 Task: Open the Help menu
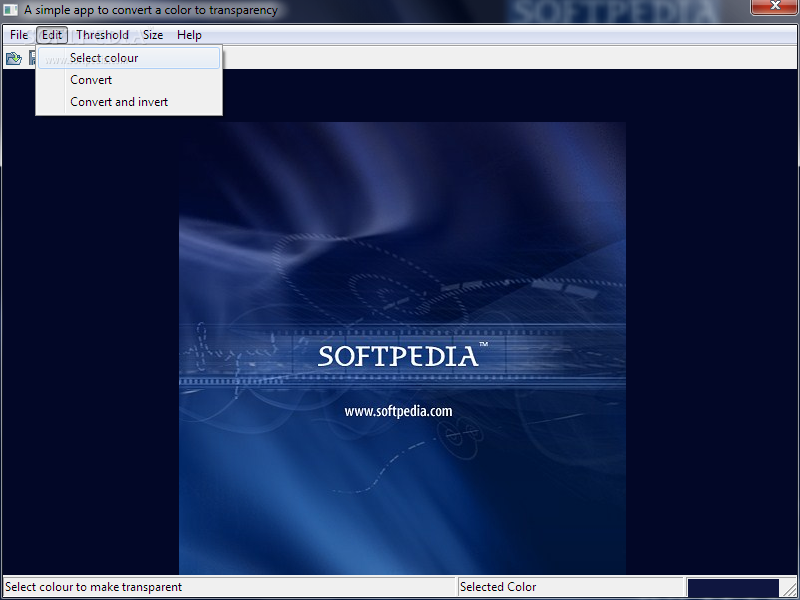pos(189,35)
